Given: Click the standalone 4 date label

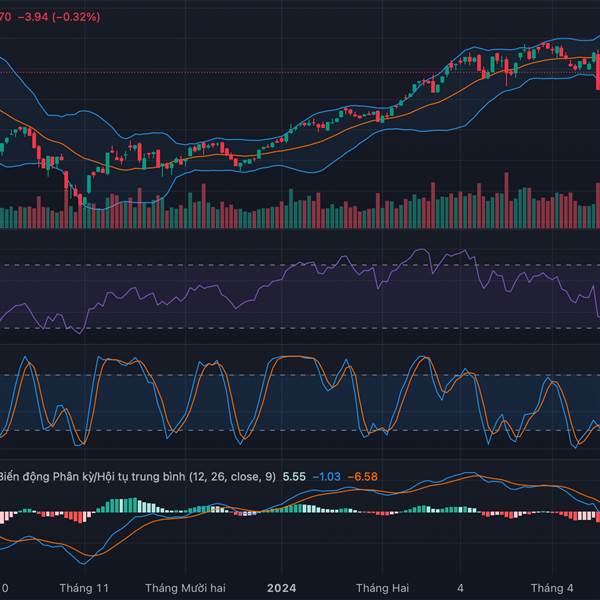Looking at the screenshot, I should coord(460,588).
